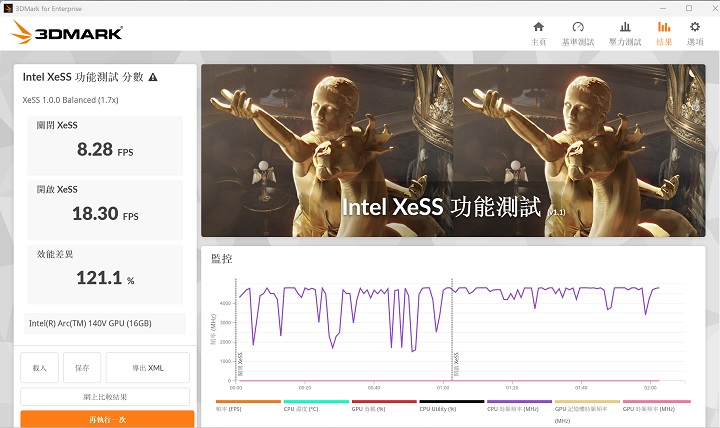This screenshot has width=720, height=428.
Task: Run again with the orange 再執行一次 button
Action: click(x=107, y=419)
